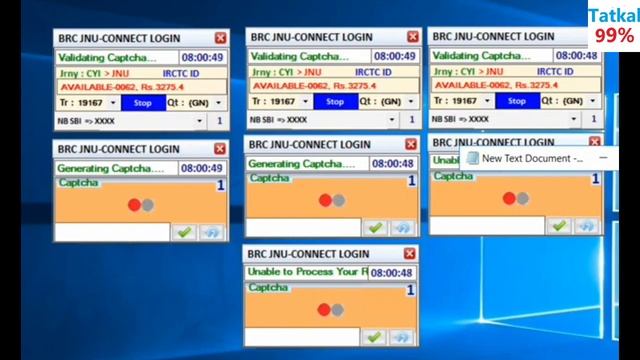
Task: Refresh captcha in Unable to Process 08:00:48 window
Action: click(401, 337)
